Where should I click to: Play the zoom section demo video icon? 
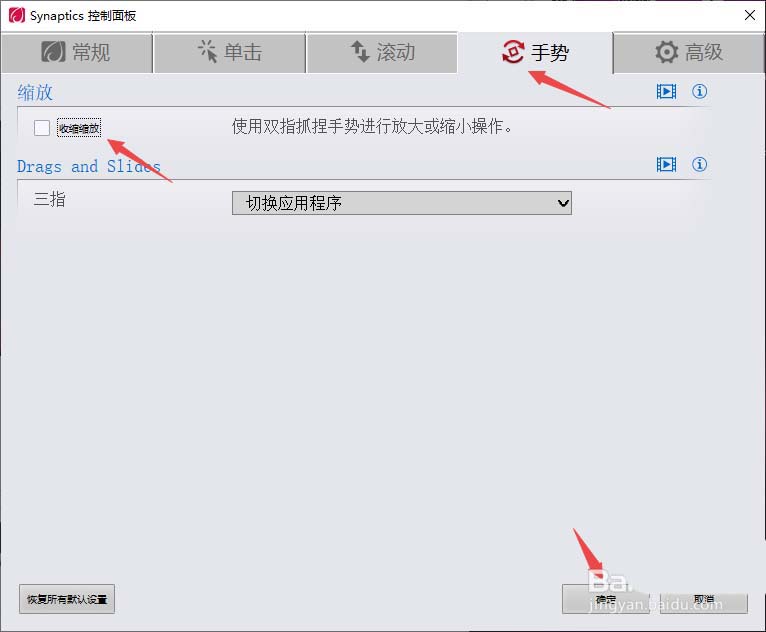(x=666, y=91)
